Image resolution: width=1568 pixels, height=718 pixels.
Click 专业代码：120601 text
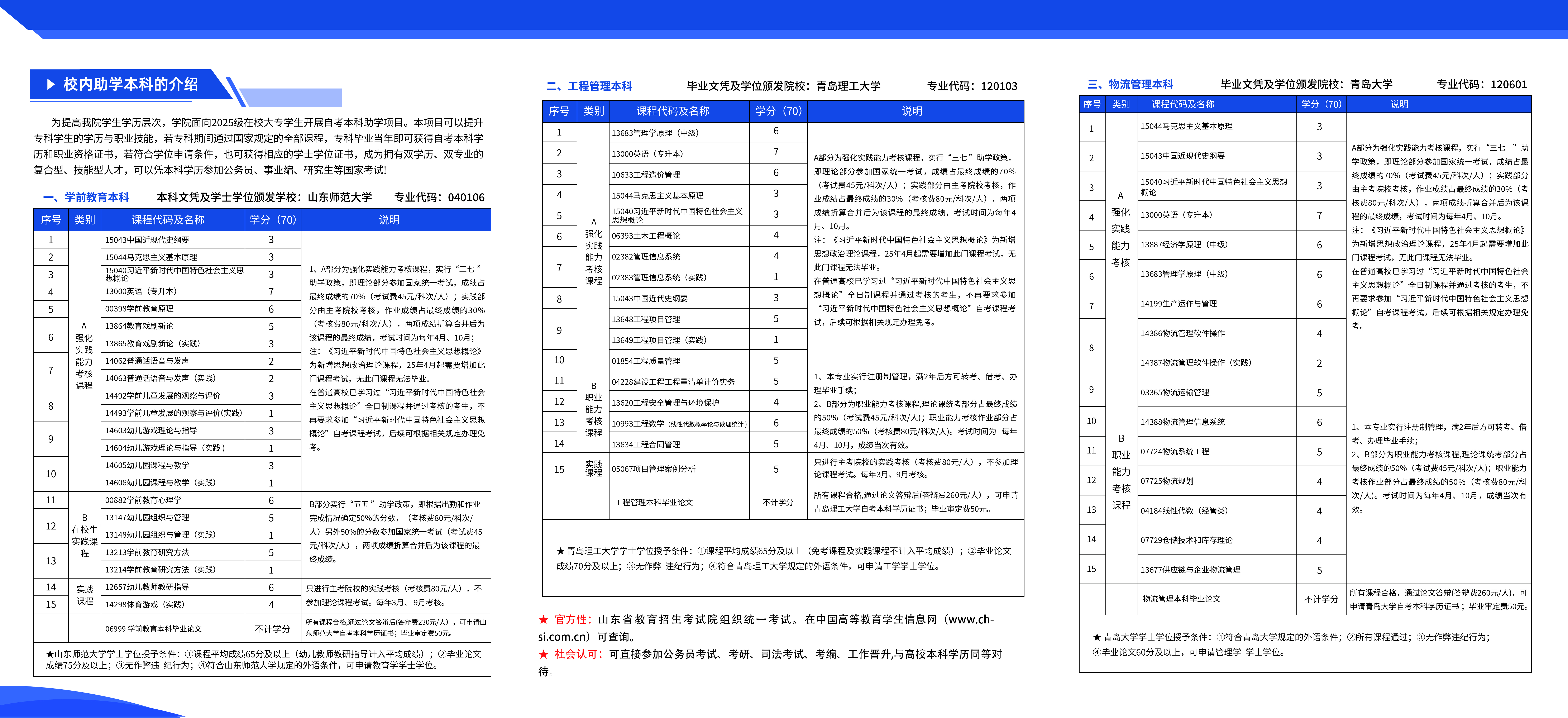[1482, 85]
